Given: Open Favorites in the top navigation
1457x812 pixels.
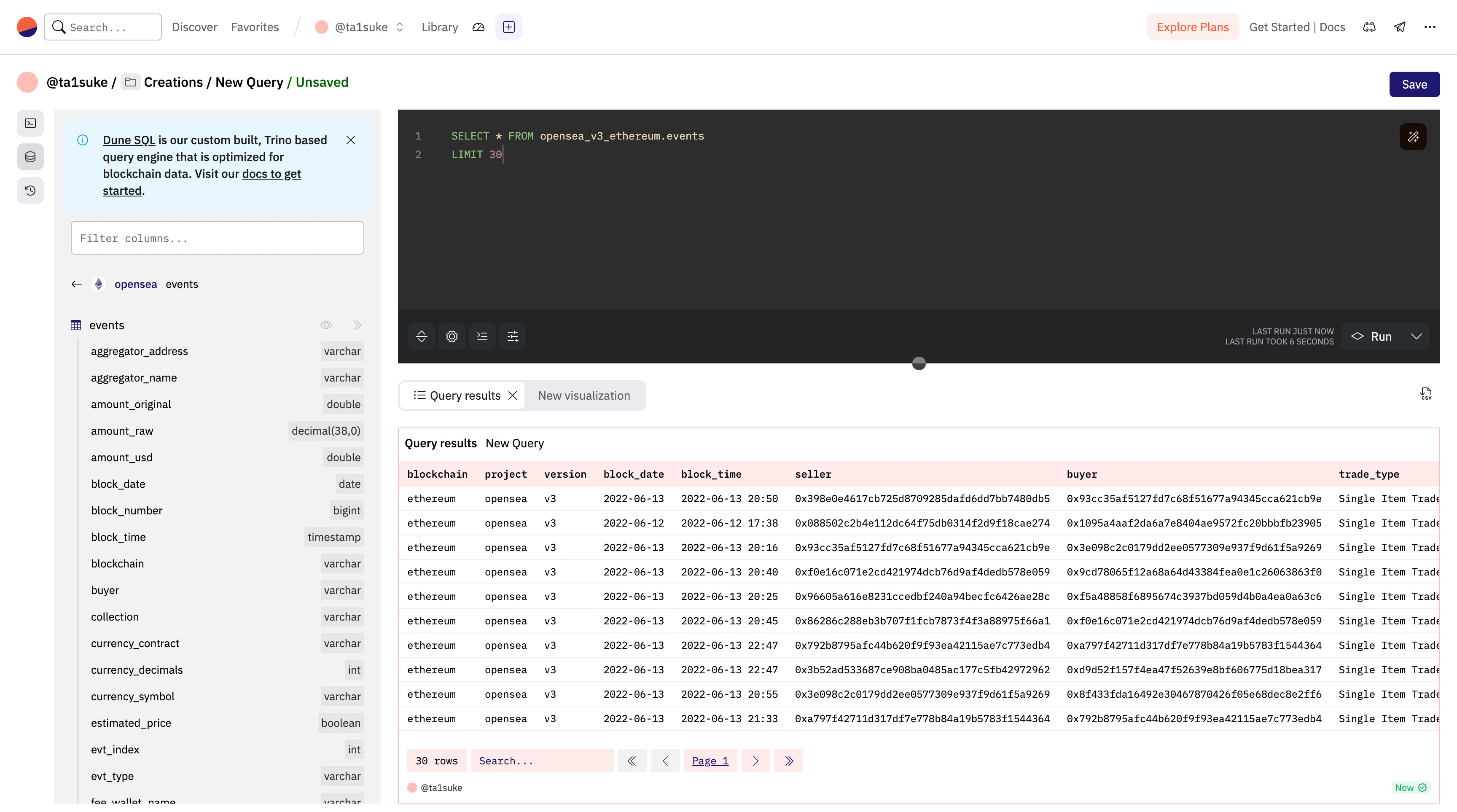Looking at the screenshot, I should point(255,27).
